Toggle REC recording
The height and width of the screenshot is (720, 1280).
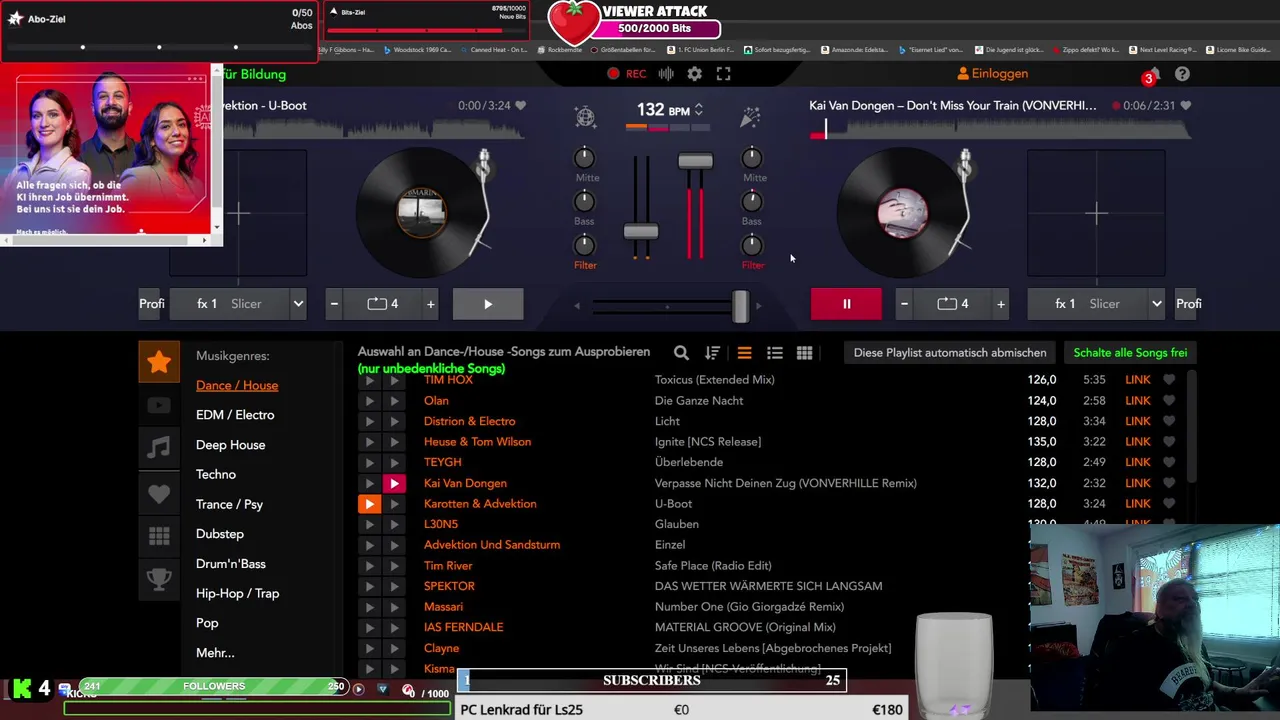coord(627,74)
